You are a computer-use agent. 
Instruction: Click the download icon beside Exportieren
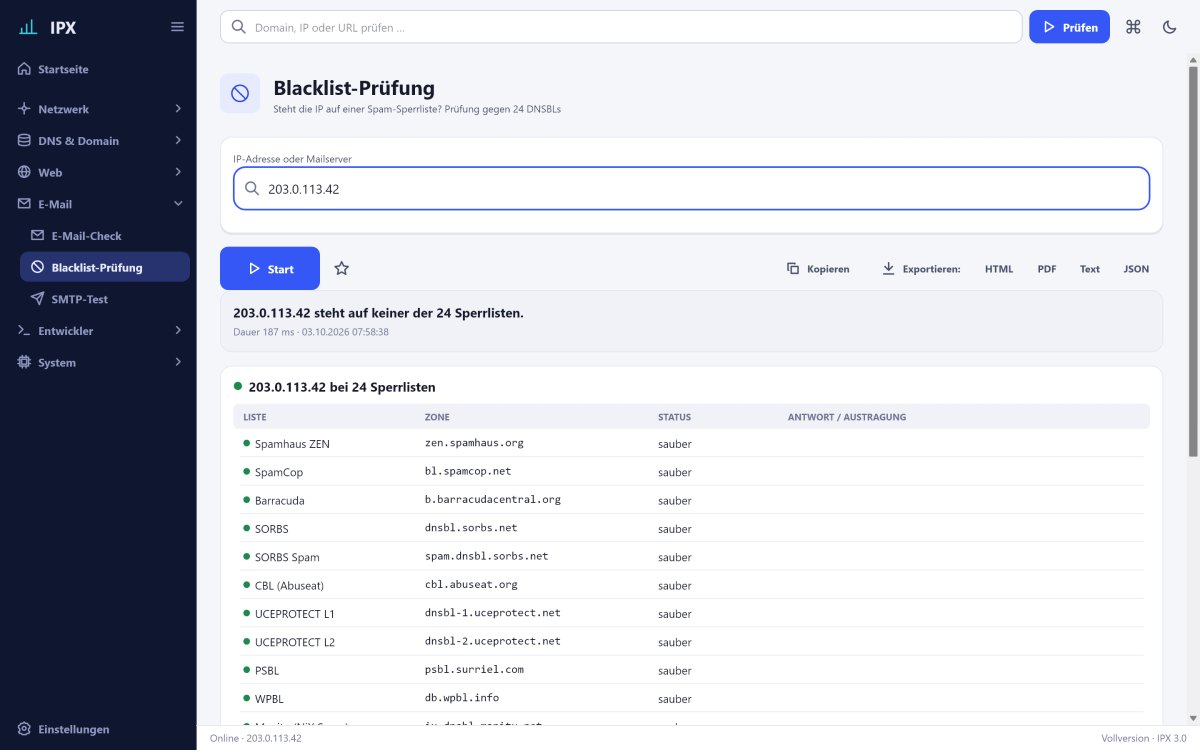coord(888,268)
